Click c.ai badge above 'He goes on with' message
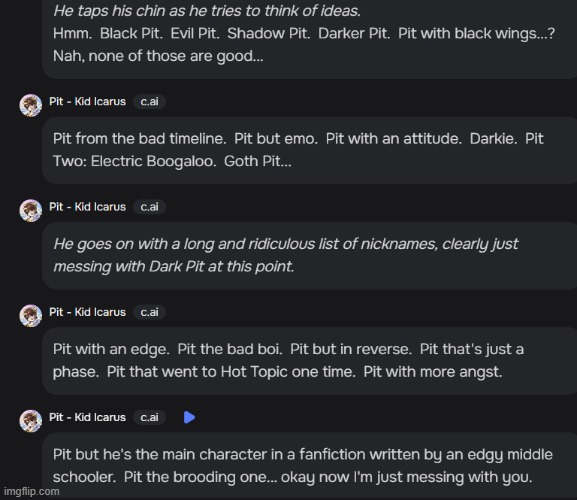Image resolution: width=577 pixels, height=500 pixels. click(149, 207)
